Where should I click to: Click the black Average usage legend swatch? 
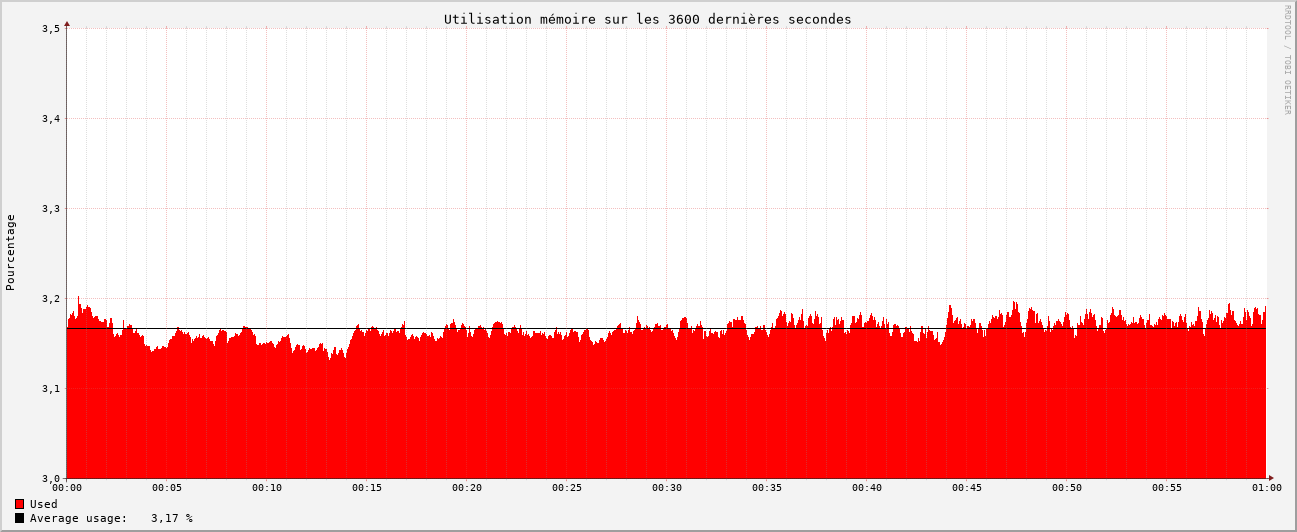coord(19,518)
